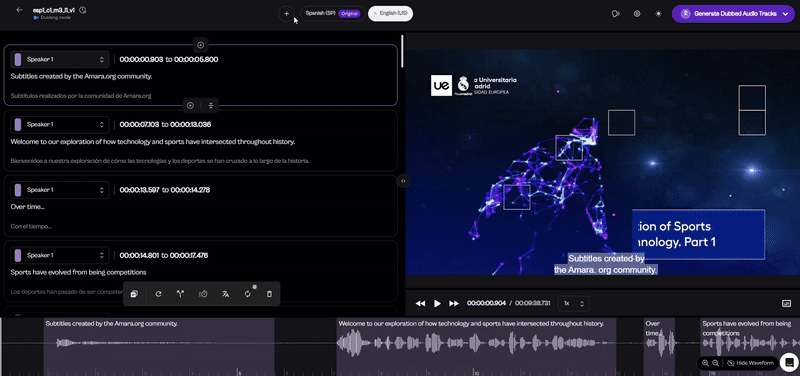Edit start time 00:00:07.103

139,124
